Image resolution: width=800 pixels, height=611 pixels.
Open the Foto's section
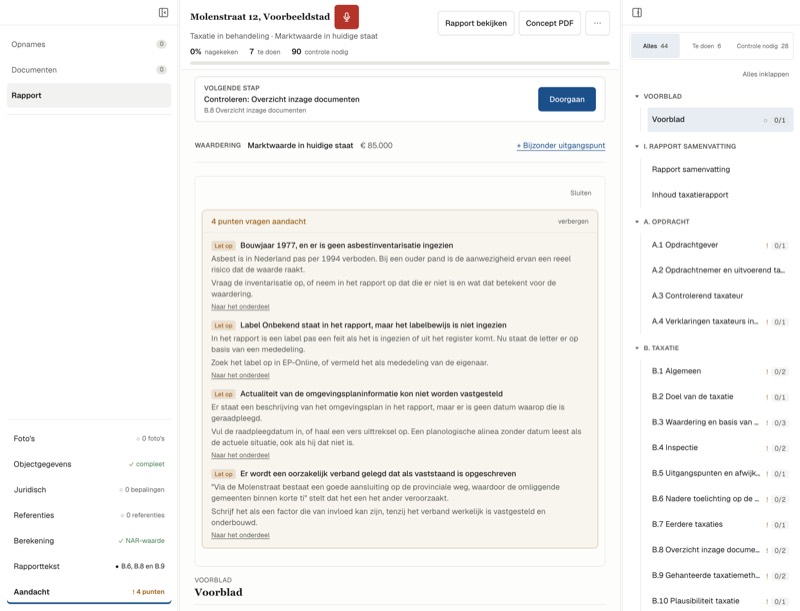pyautogui.click(x=89, y=439)
